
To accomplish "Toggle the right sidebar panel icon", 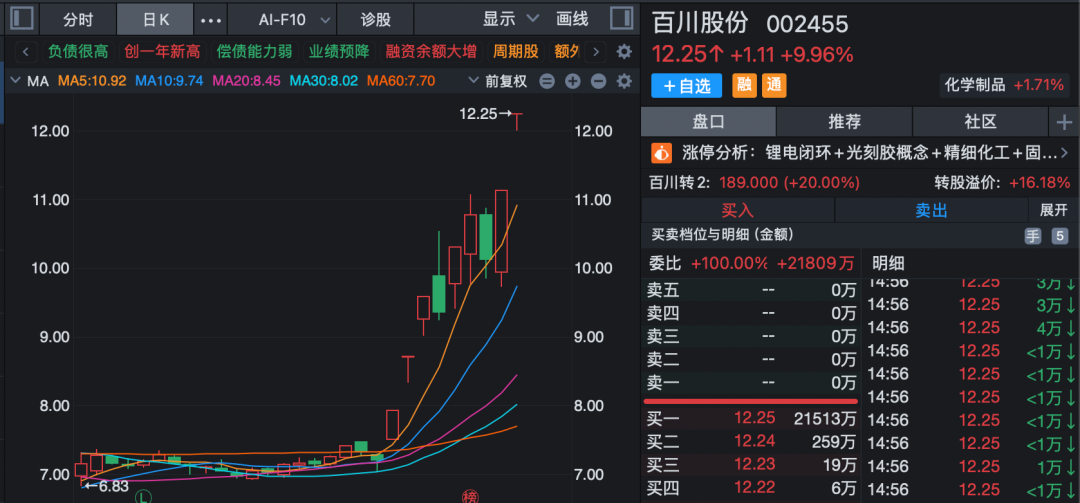I will tap(621, 18).
